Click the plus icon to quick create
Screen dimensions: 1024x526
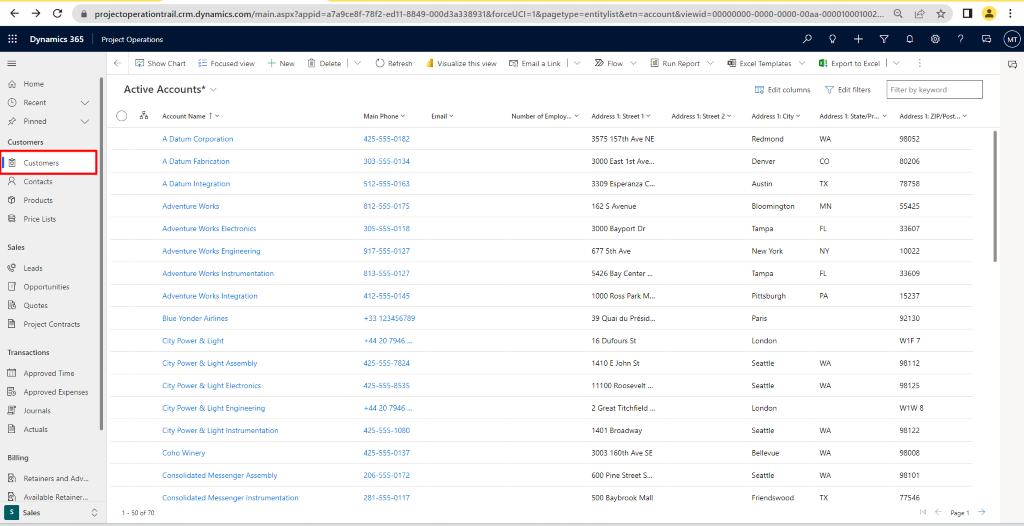tap(858, 39)
